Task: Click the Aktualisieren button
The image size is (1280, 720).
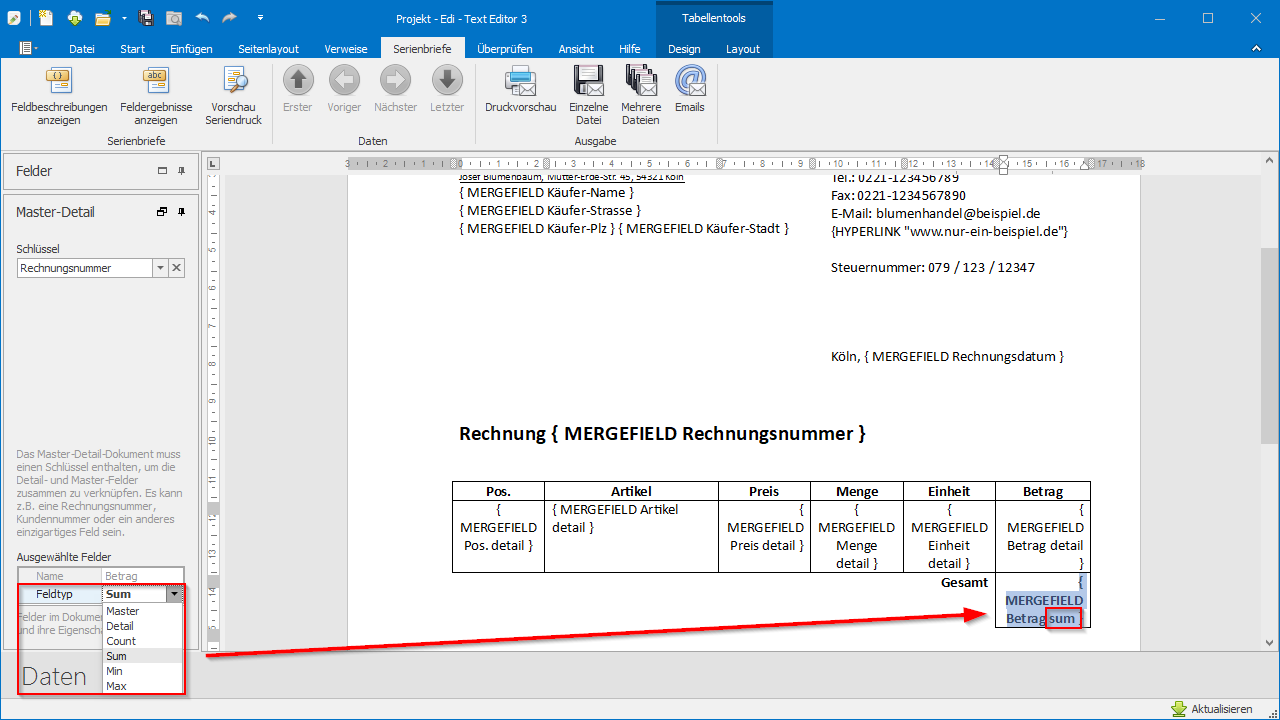Action: tap(1211, 709)
